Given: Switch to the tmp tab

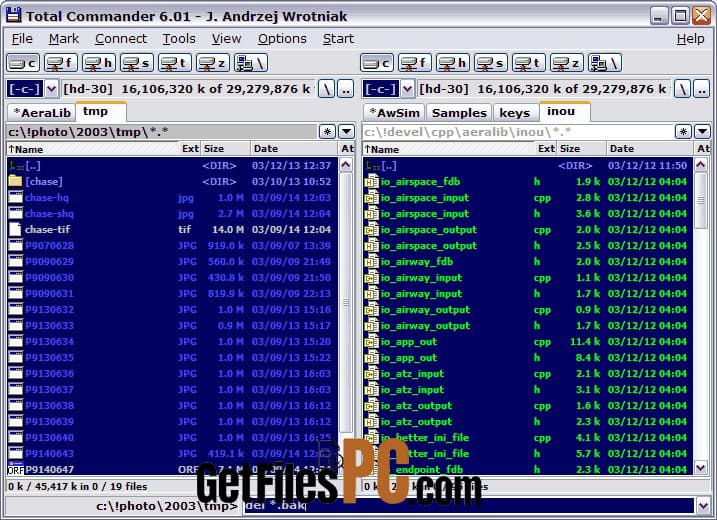Looking at the screenshot, I should (x=101, y=112).
